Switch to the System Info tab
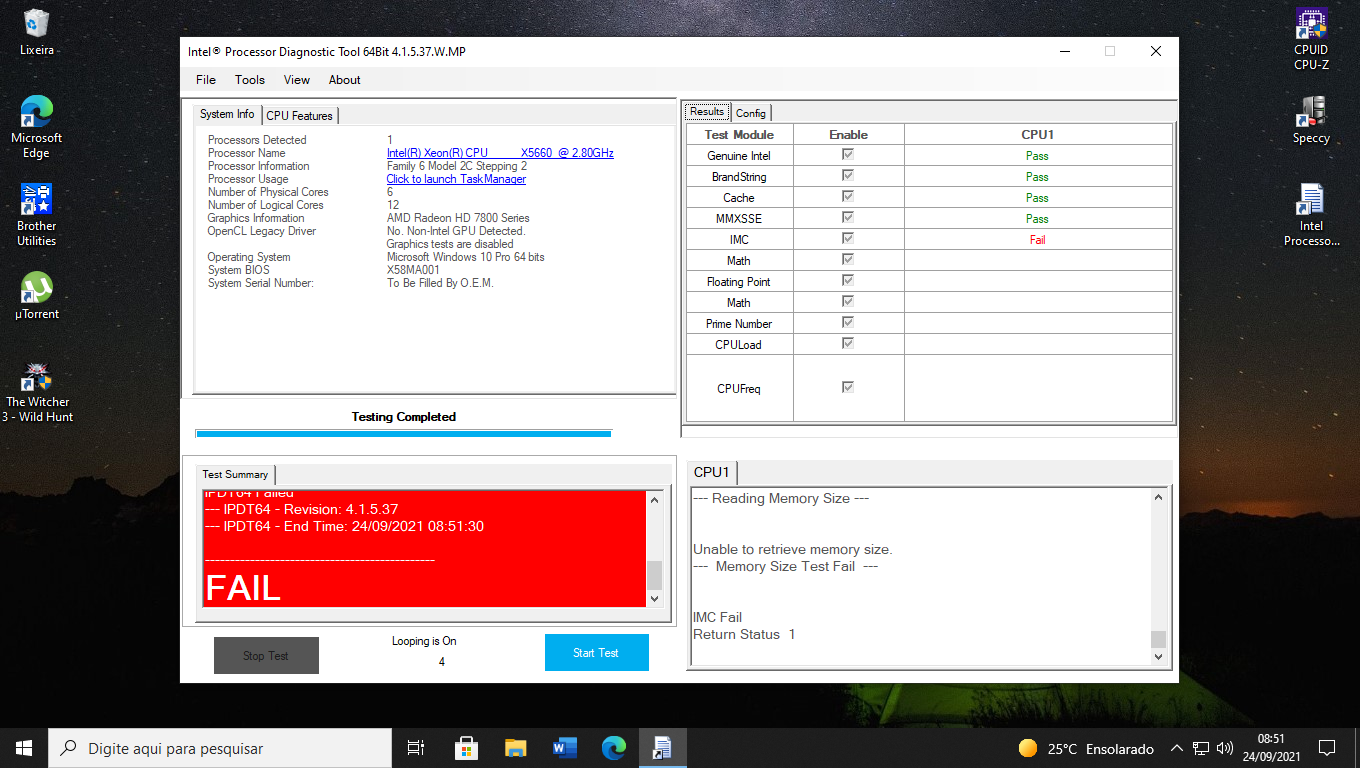 pyautogui.click(x=227, y=114)
